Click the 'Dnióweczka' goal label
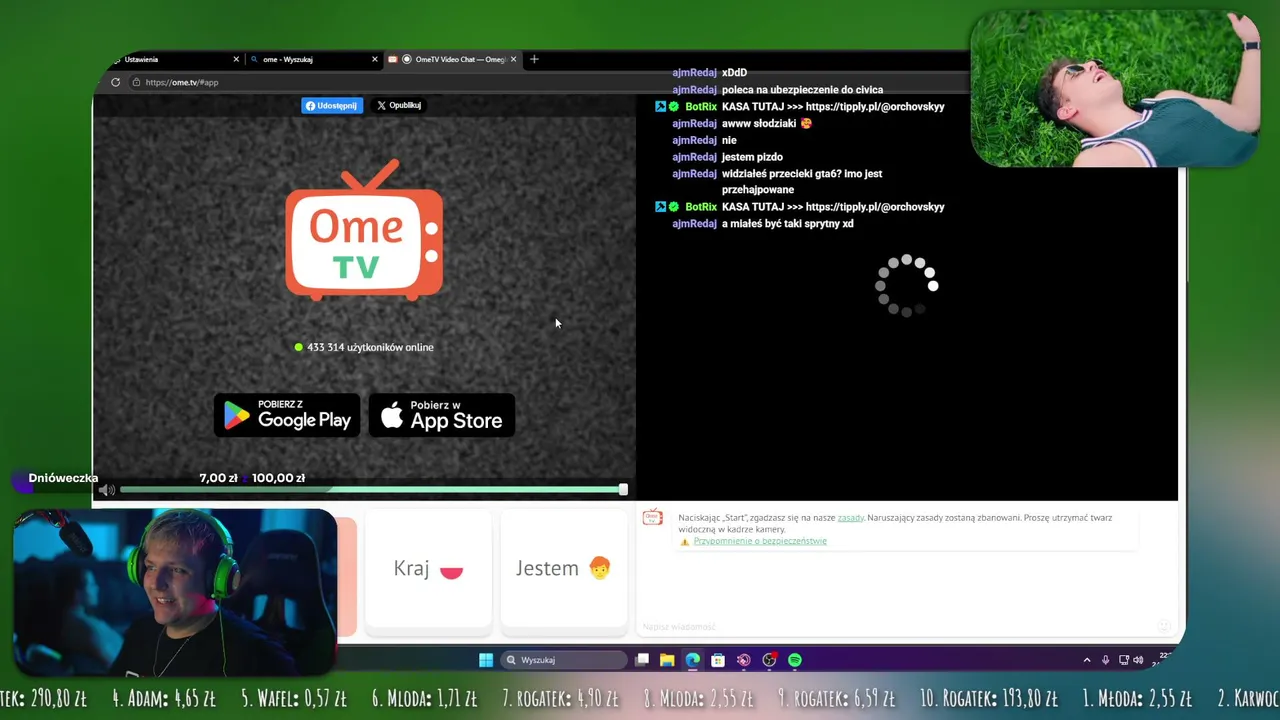The image size is (1280, 720). (x=63, y=478)
